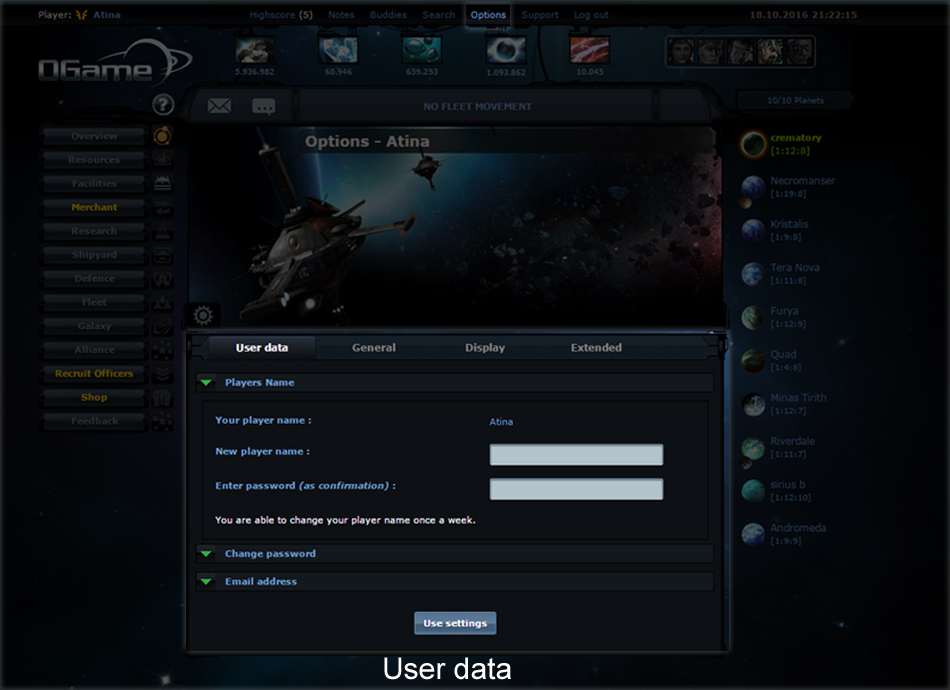Open the Shop menu button
Viewport: 950px width, 690px height.
95,397
